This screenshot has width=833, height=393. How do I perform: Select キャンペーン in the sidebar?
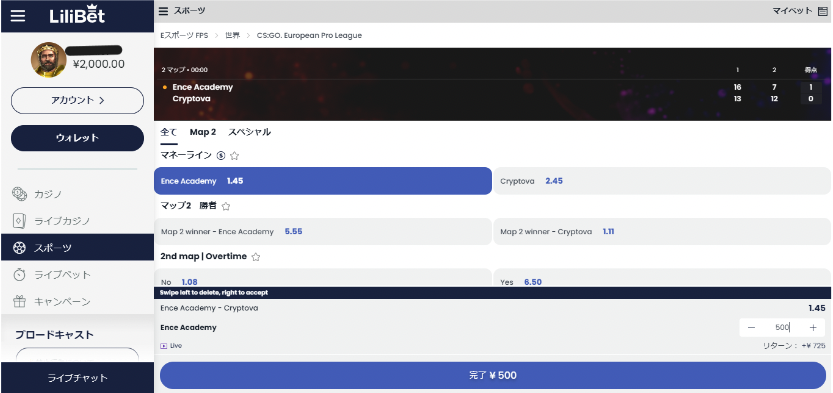(x=62, y=302)
